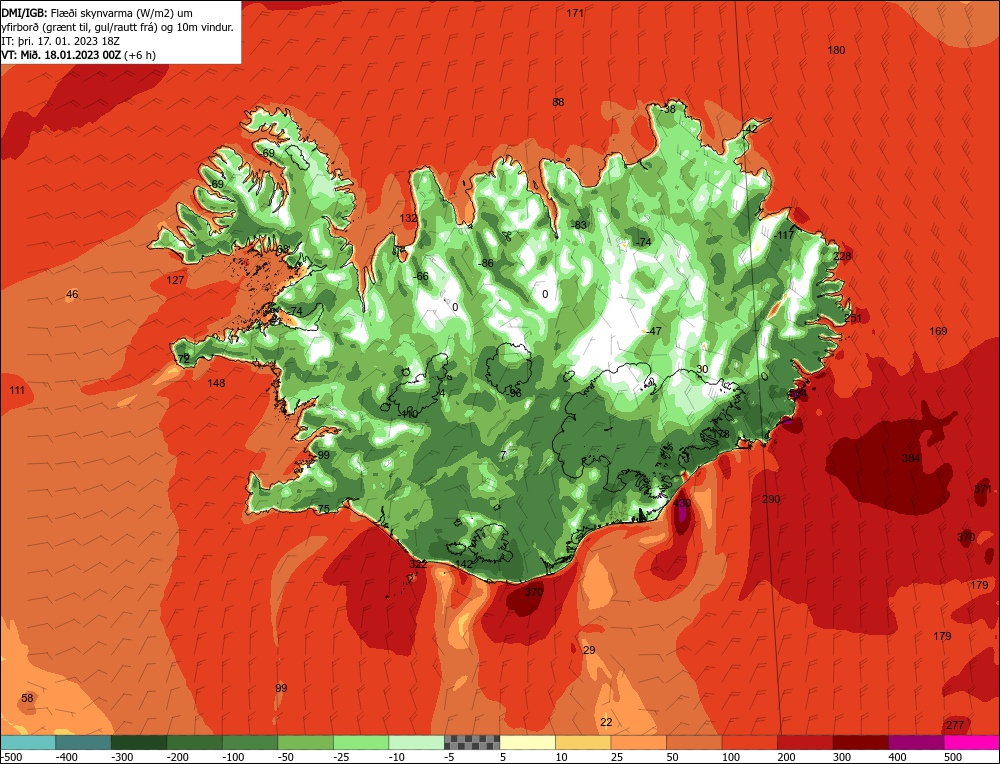
Task: Pick the green legend swatch between -200 and -100
Action: tap(195, 742)
